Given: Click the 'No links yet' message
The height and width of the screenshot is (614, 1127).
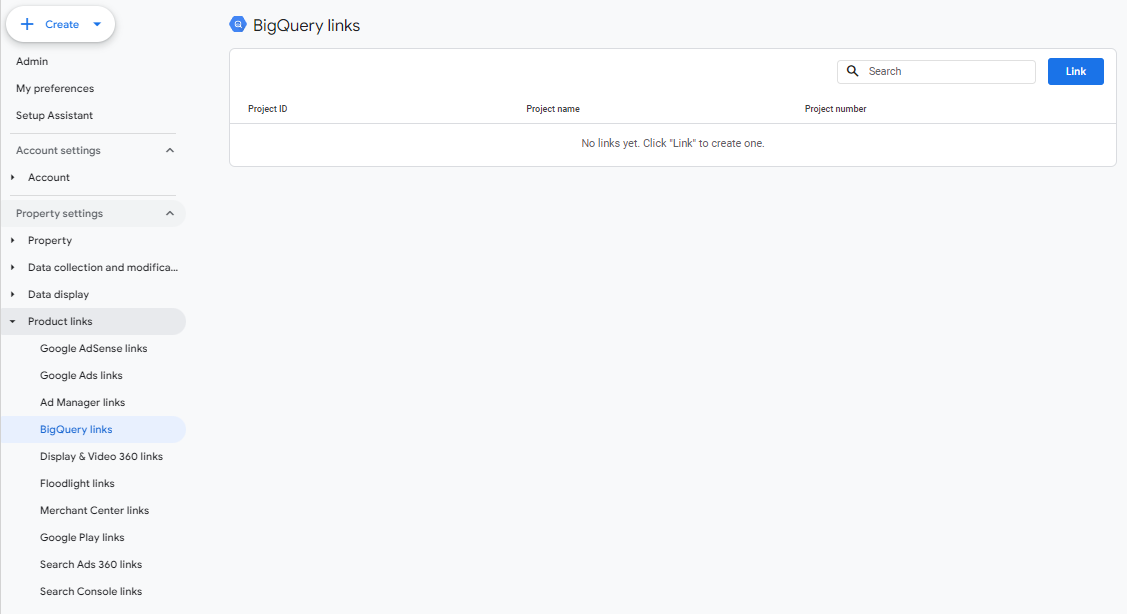Looking at the screenshot, I should point(673,144).
